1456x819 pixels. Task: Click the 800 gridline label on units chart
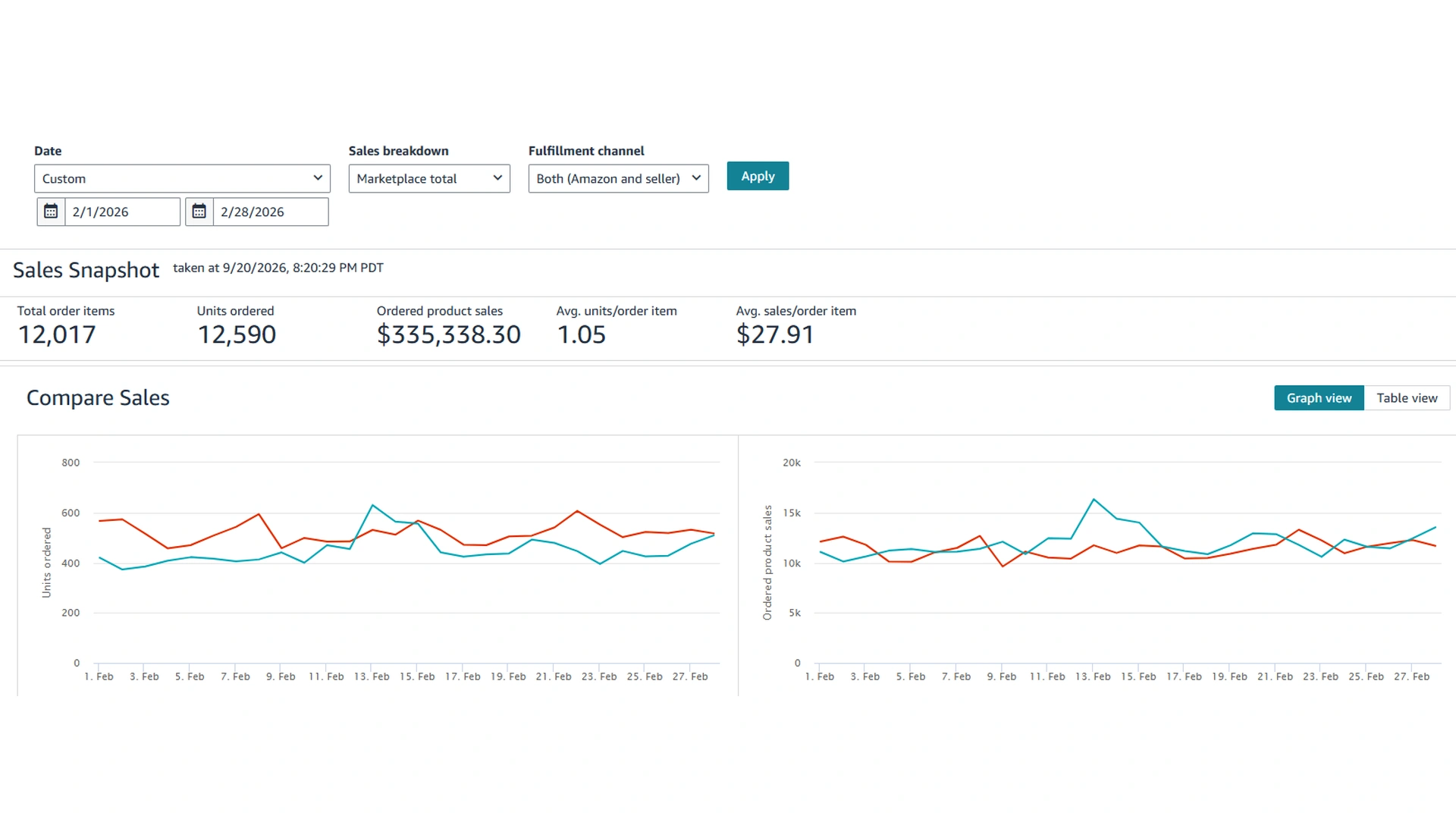click(x=71, y=463)
